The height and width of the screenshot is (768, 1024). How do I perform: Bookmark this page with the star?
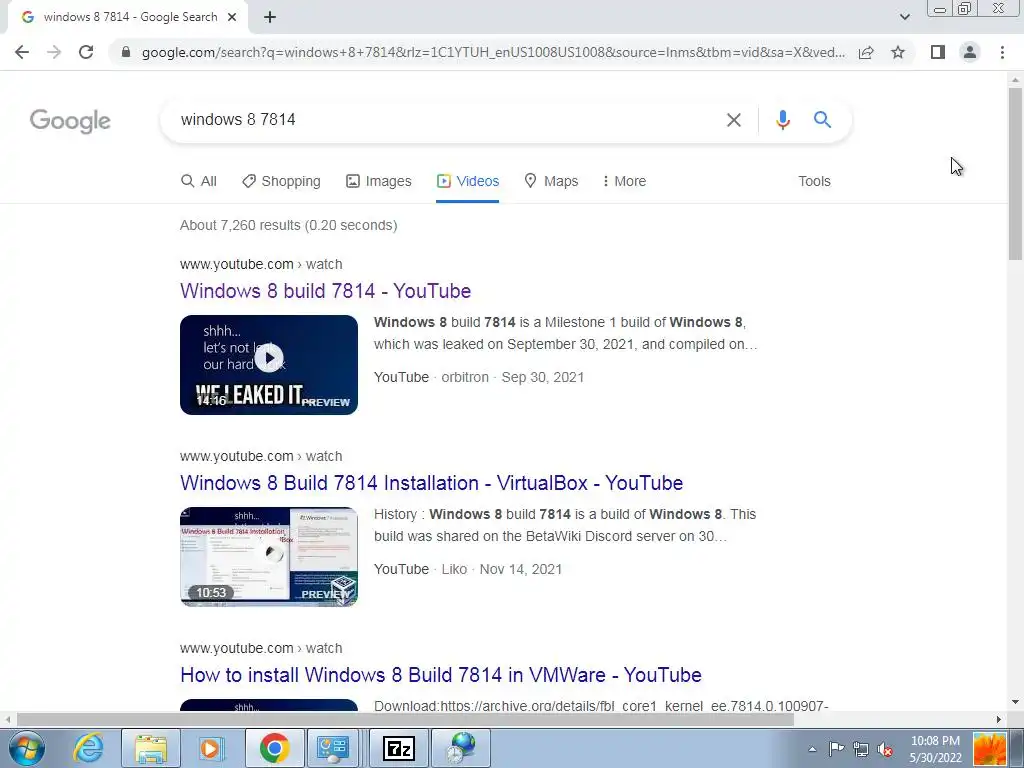[898, 52]
